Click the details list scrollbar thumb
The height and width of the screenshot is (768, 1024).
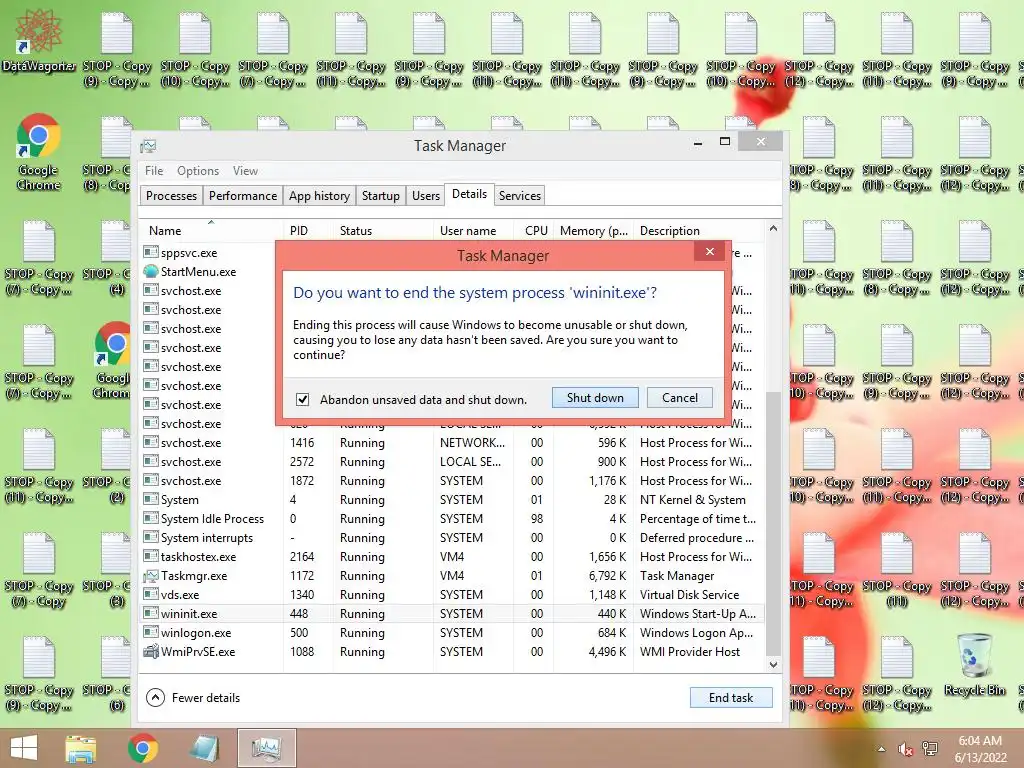(x=773, y=522)
